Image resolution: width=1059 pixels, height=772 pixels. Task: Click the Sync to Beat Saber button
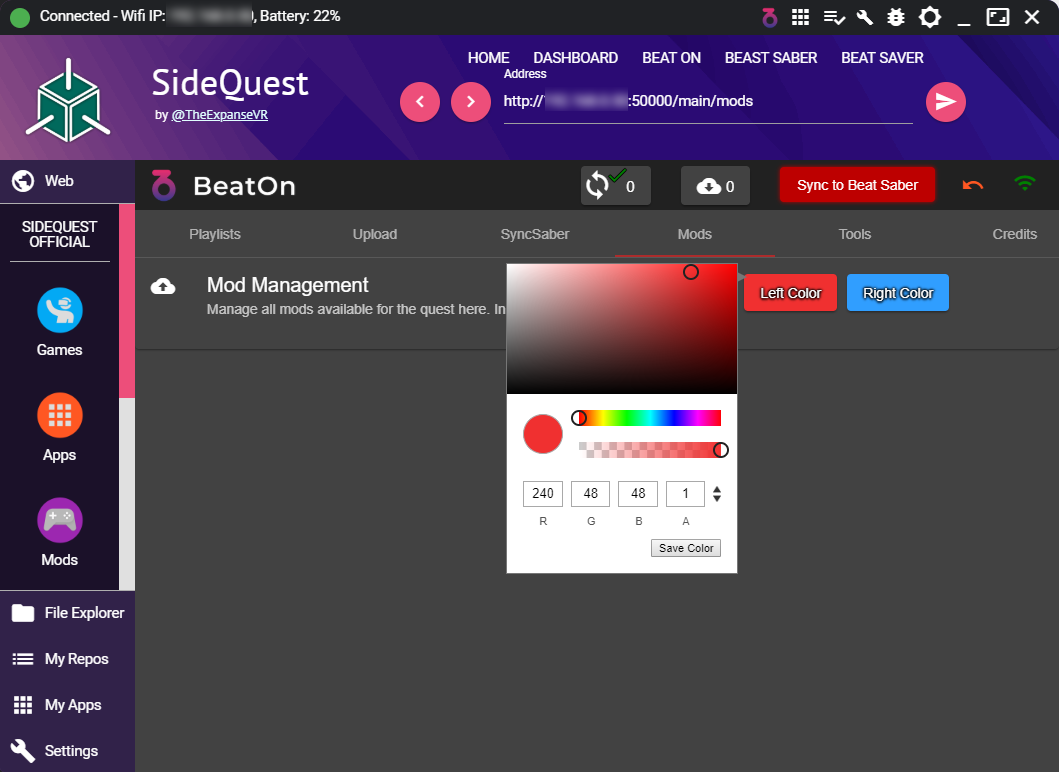(857, 185)
